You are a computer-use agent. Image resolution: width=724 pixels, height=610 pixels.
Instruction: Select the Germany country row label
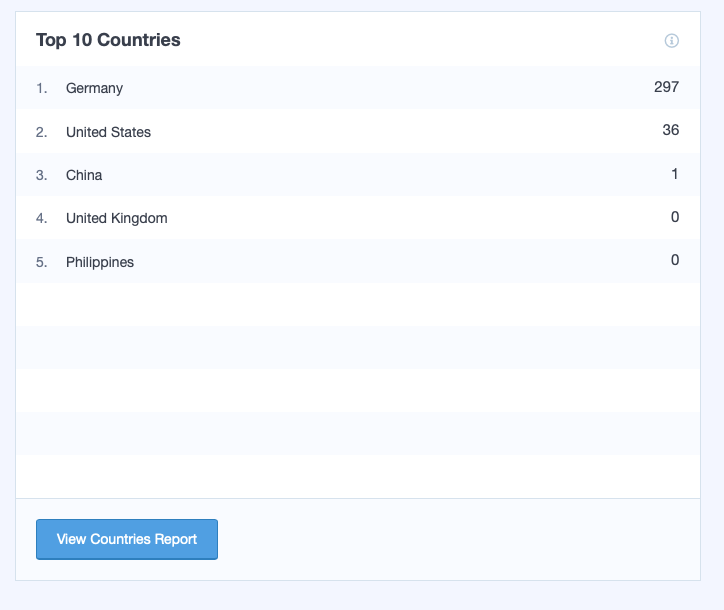tap(94, 88)
